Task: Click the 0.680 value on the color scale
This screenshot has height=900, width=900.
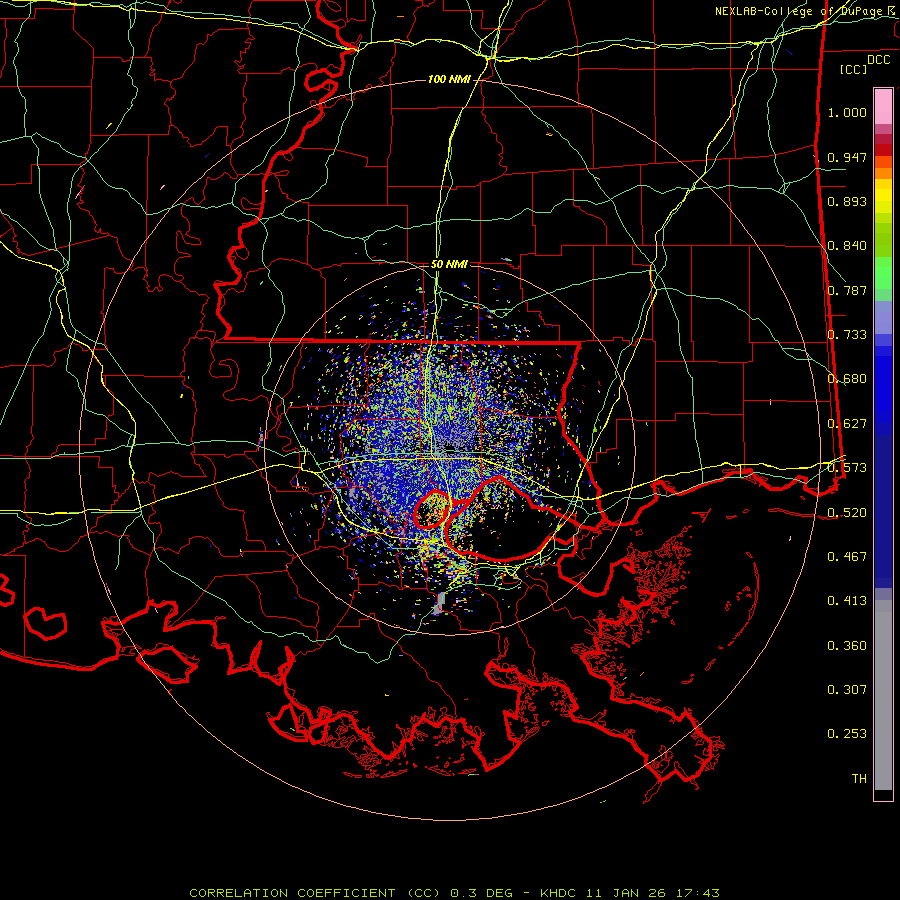Action: 847,379
